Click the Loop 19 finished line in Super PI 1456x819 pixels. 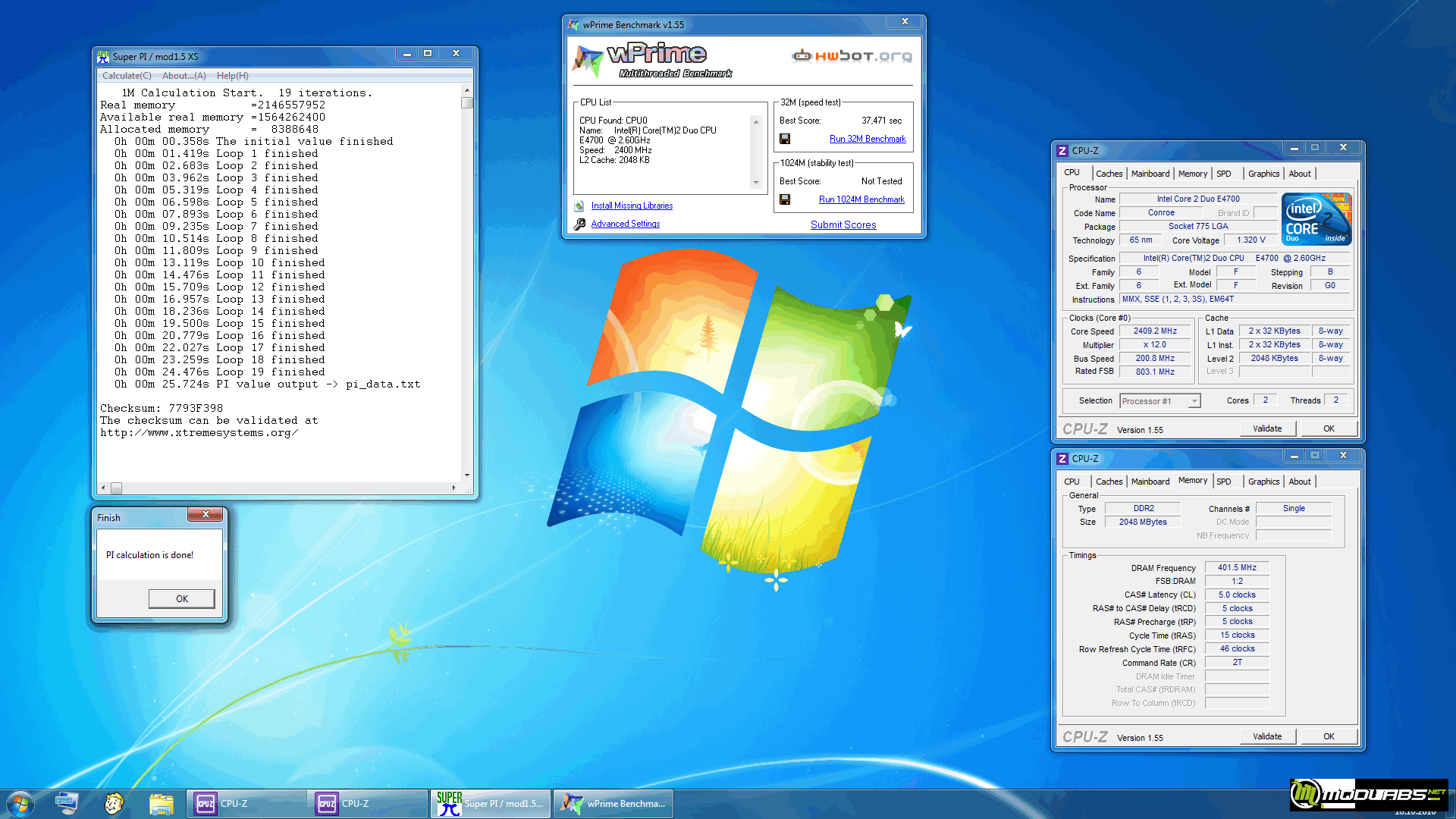[x=220, y=372]
